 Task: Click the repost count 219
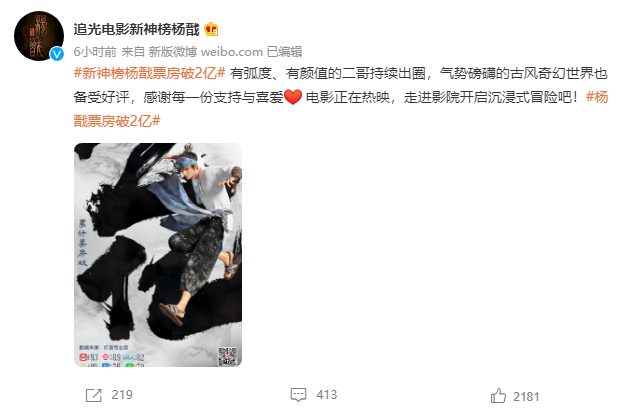pyautogui.click(x=122, y=395)
